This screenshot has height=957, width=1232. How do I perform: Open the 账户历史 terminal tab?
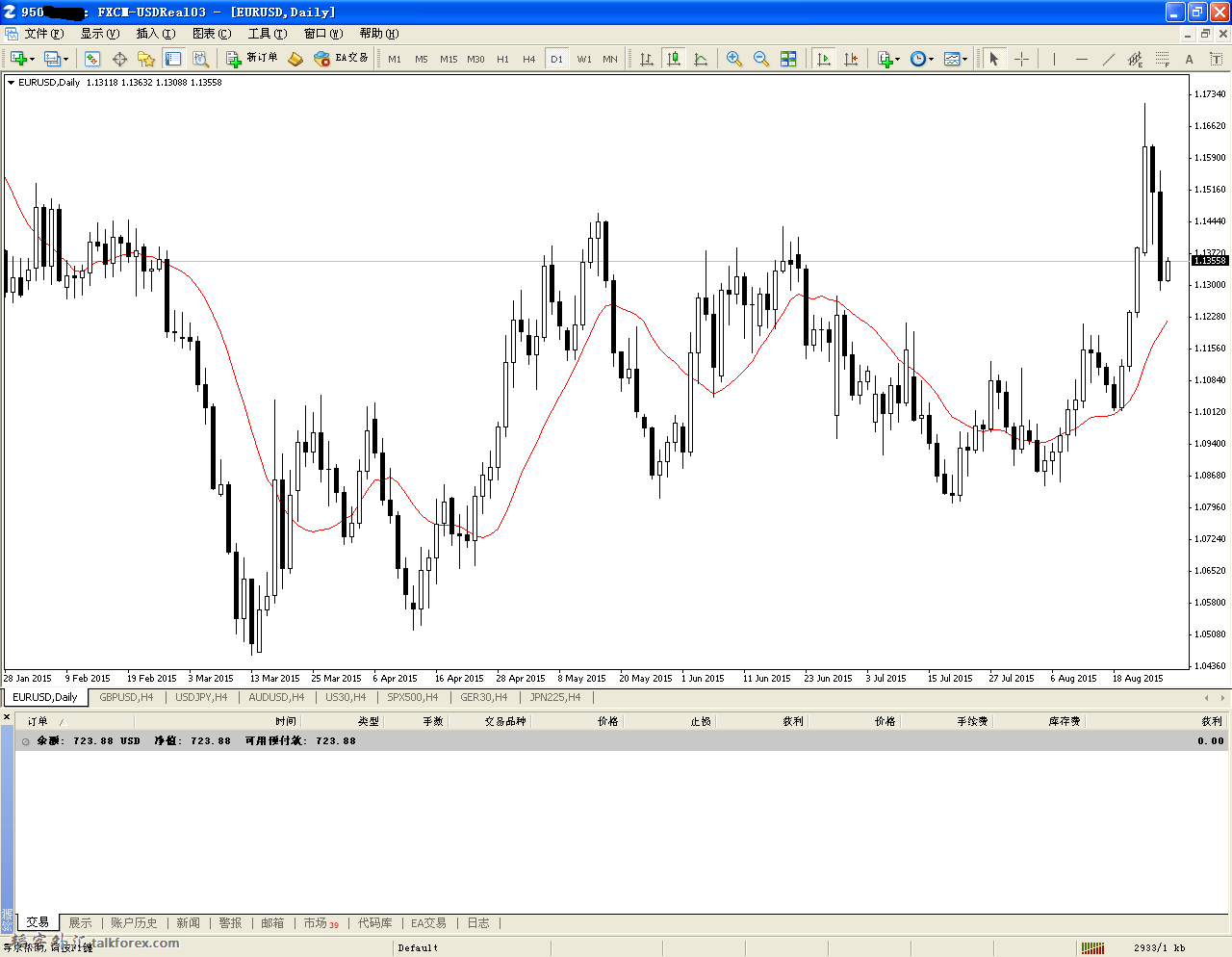coord(134,922)
